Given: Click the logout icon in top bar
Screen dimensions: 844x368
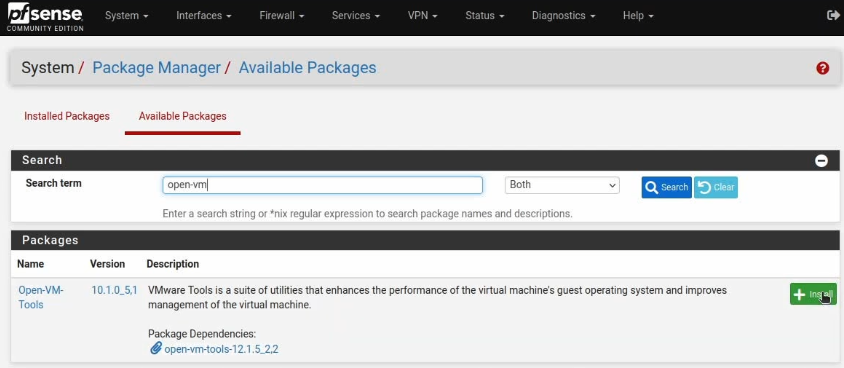Looking at the screenshot, I should (832, 16).
